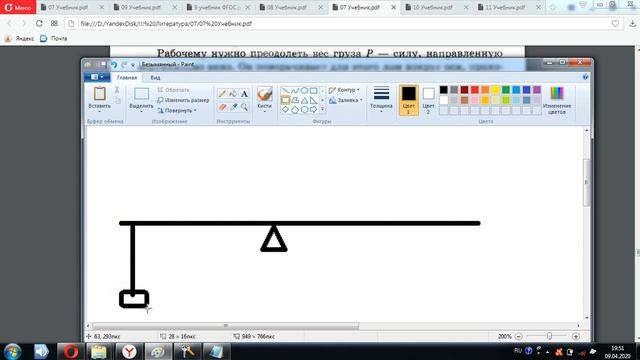Click the zoom out minus button
The width and height of the screenshot is (640, 360).
(x=518, y=336)
